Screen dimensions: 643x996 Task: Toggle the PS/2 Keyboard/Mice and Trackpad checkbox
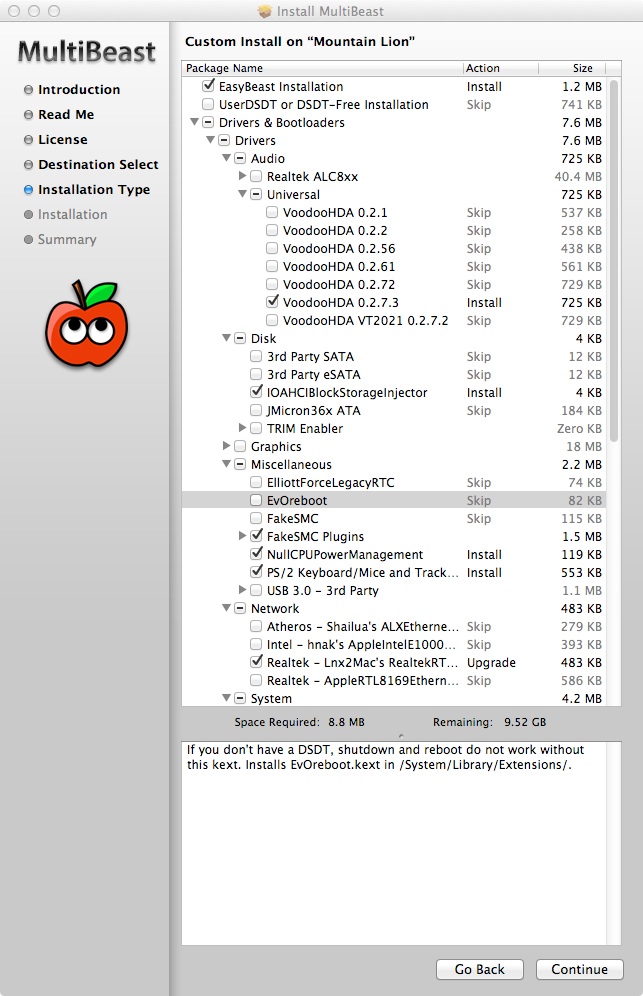(x=257, y=571)
